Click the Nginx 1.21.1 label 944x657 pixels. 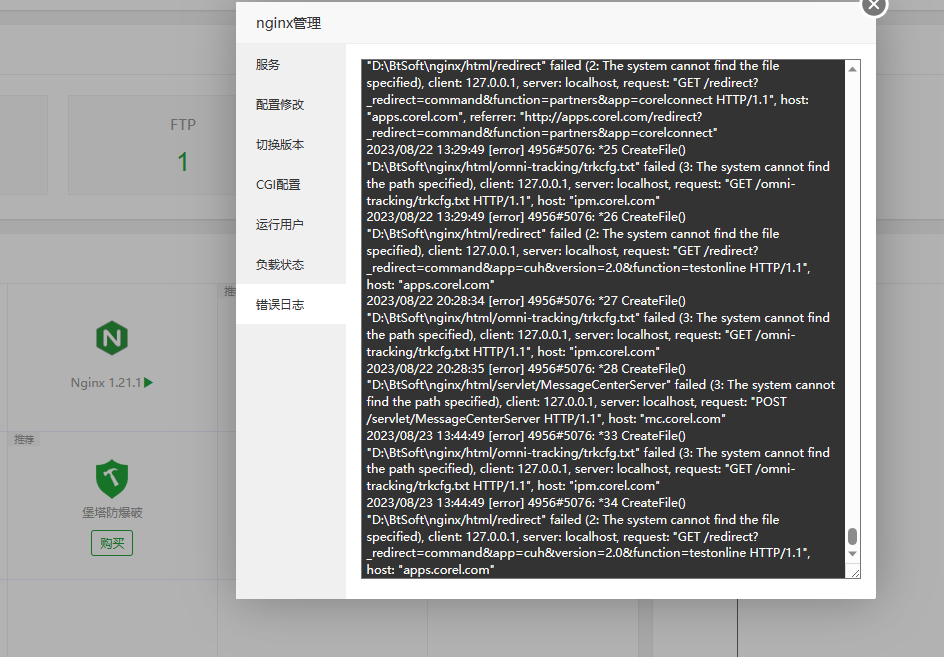click(x=106, y=382)
